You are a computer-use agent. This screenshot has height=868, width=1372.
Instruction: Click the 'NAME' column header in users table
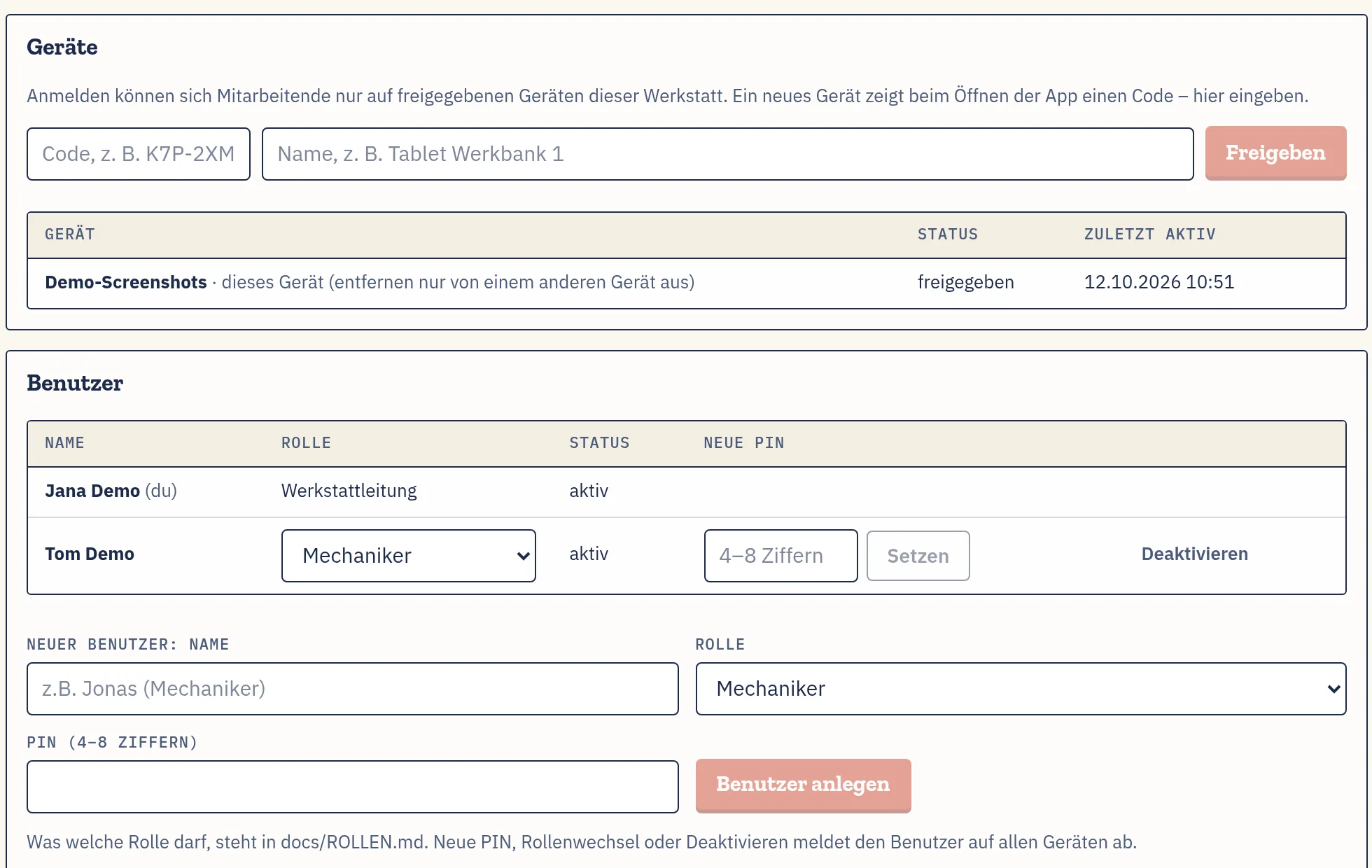[64, 442]
